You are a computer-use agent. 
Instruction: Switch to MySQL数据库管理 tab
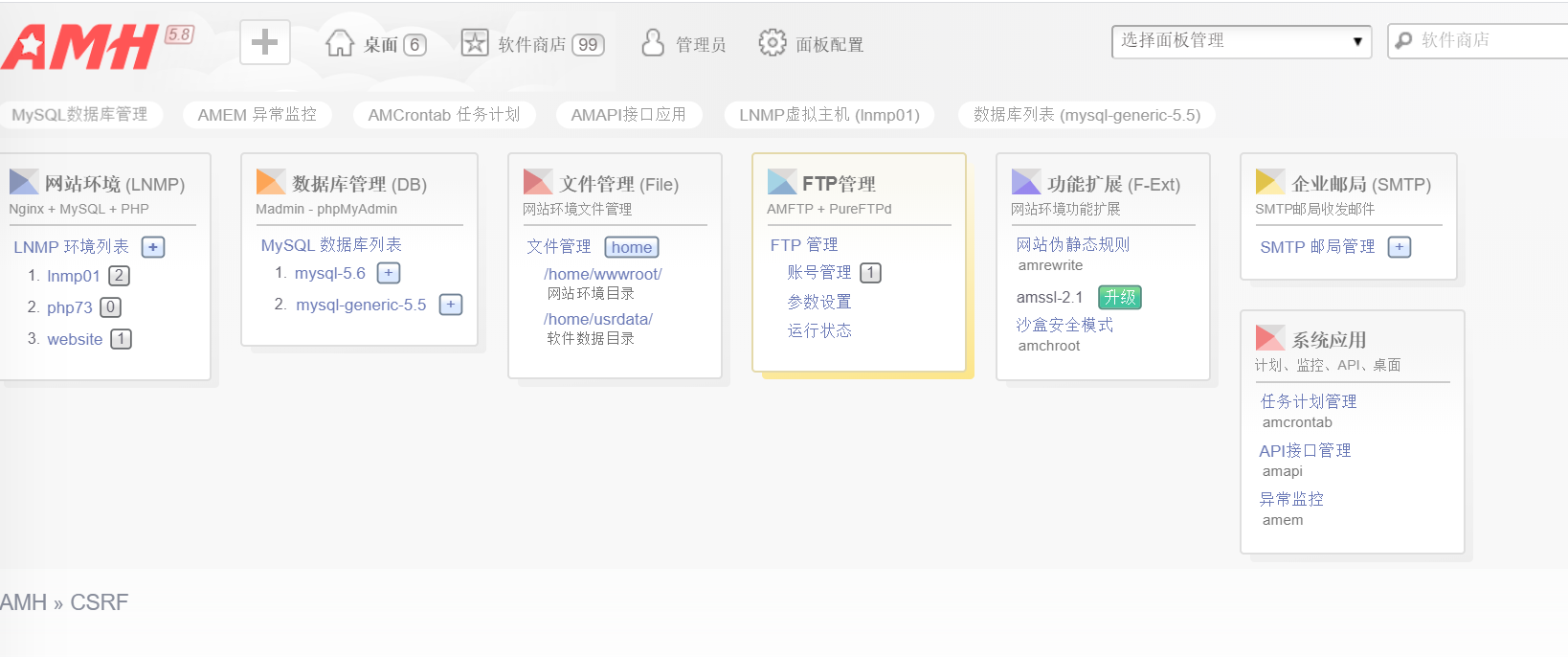79,115
